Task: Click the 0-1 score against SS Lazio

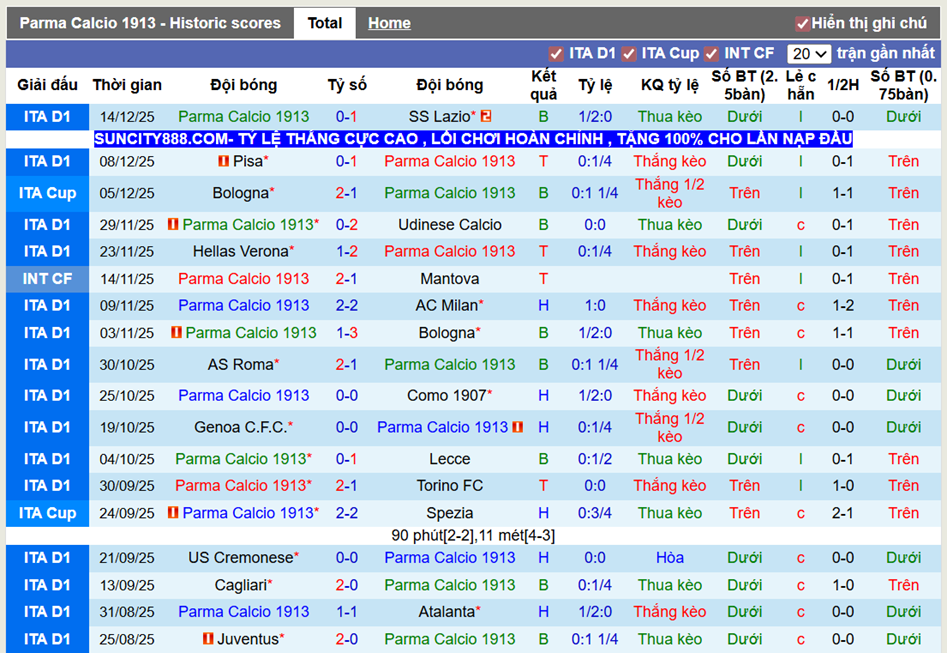Action: coord(347,117)
